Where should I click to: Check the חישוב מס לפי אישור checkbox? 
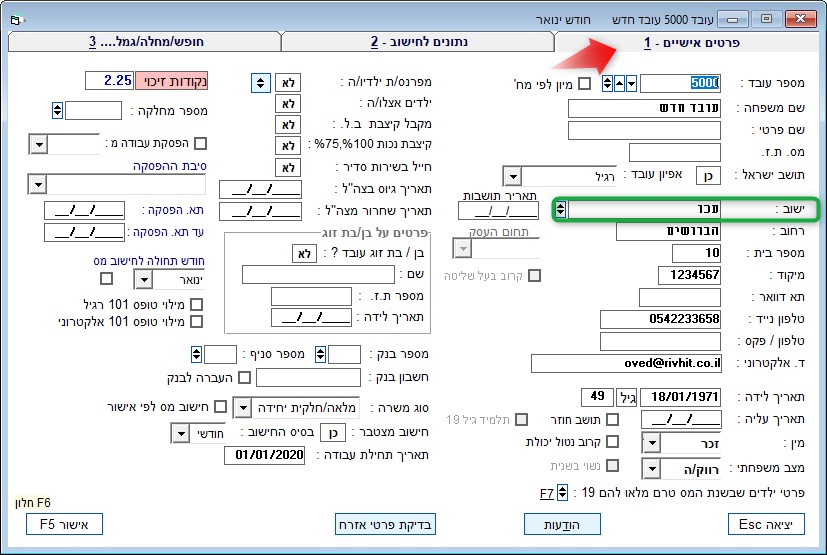pos(220,407)
